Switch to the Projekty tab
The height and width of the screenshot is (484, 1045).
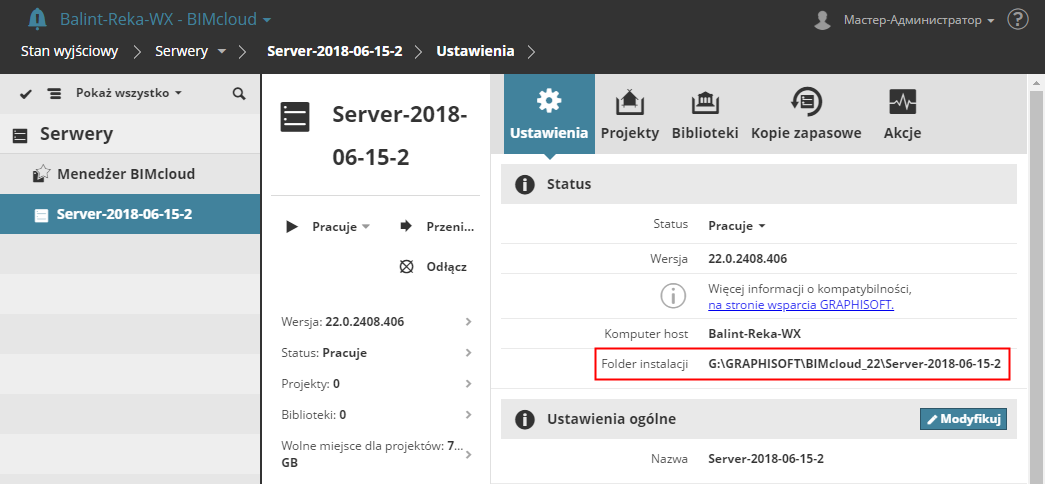(630, 114)
